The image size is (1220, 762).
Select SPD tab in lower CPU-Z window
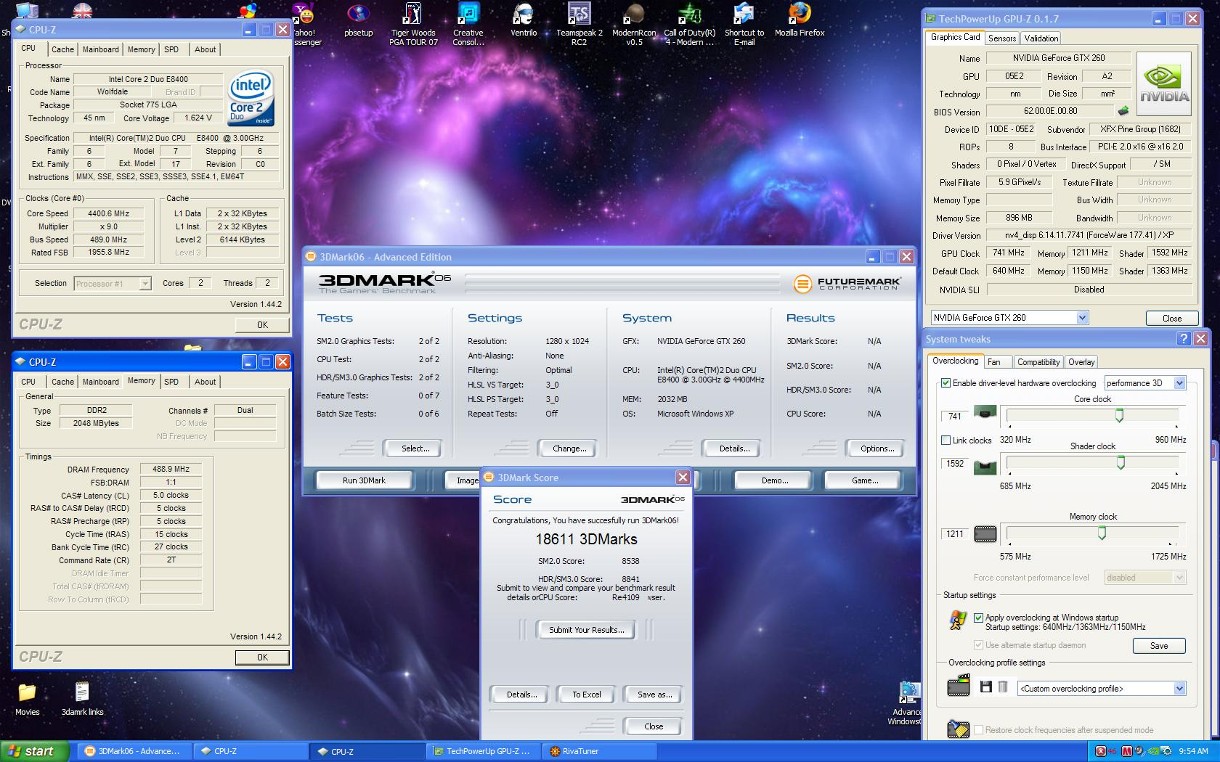(x=172, y=381)
